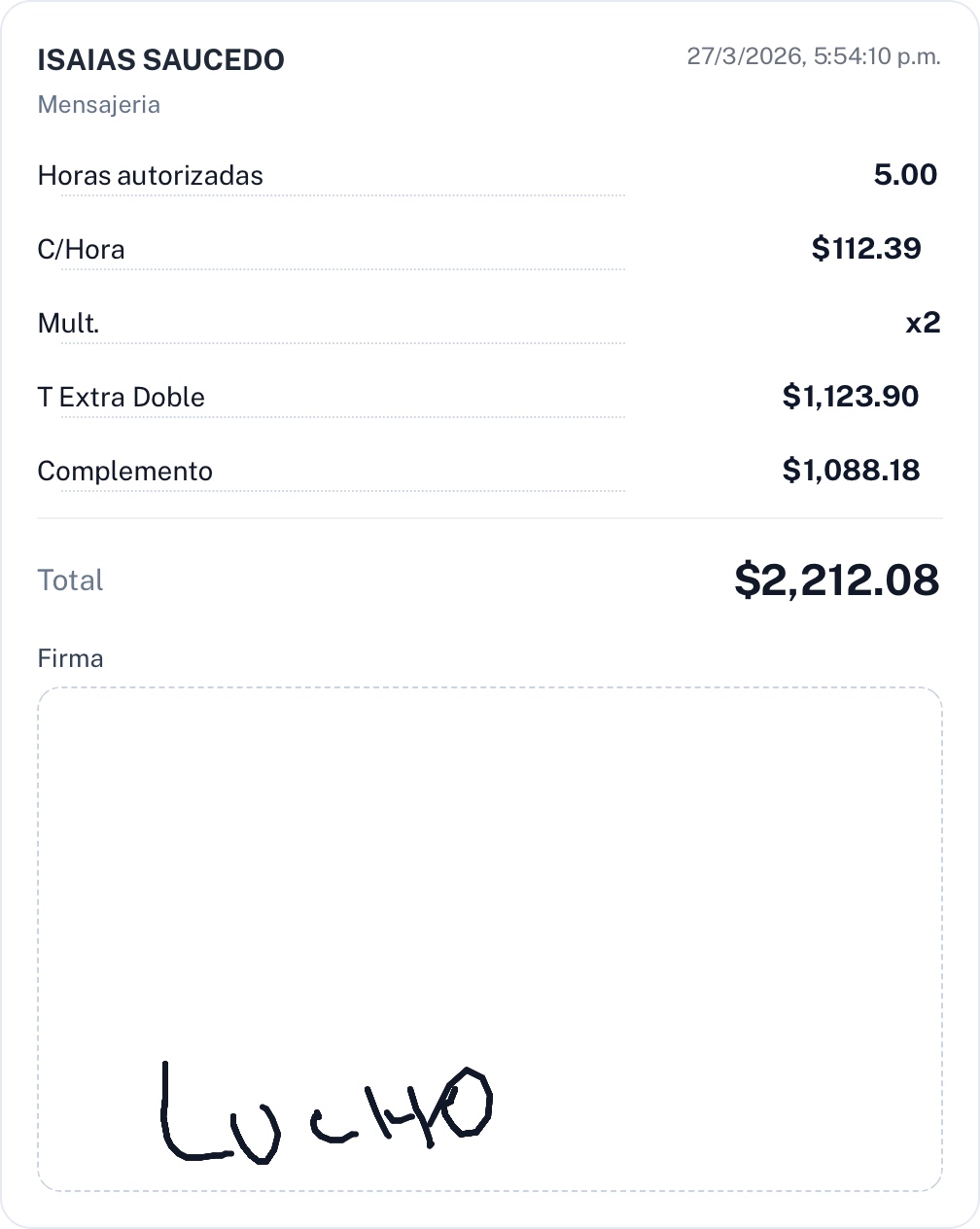This screenshot has height=1229, width=980.
Task: Click the Mensajeria department subtitle
Action: click(98, 105)
